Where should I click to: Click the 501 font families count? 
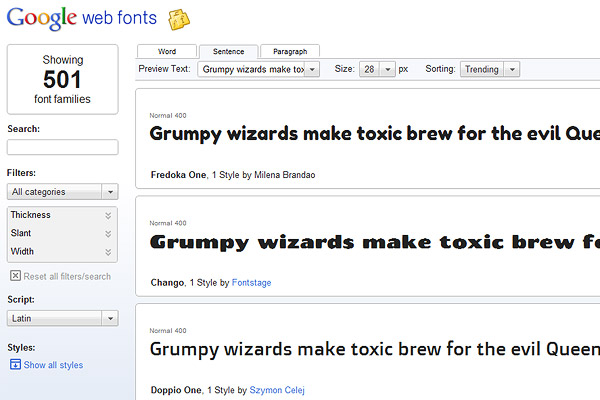pos(62,80)
